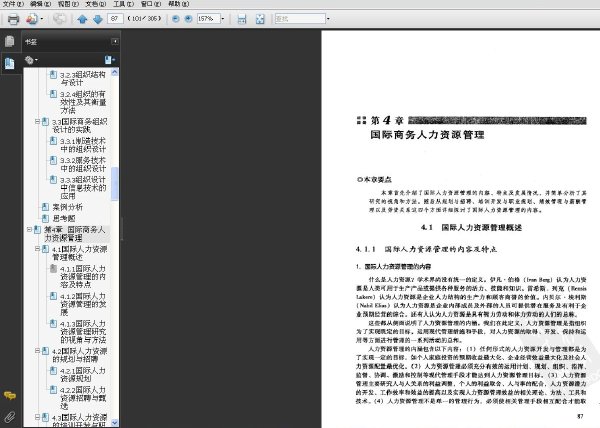Image resolution: width=600 pixels, height=428 pixels.
Task: Click the zoom in plus icon
Action: point(188,18)
